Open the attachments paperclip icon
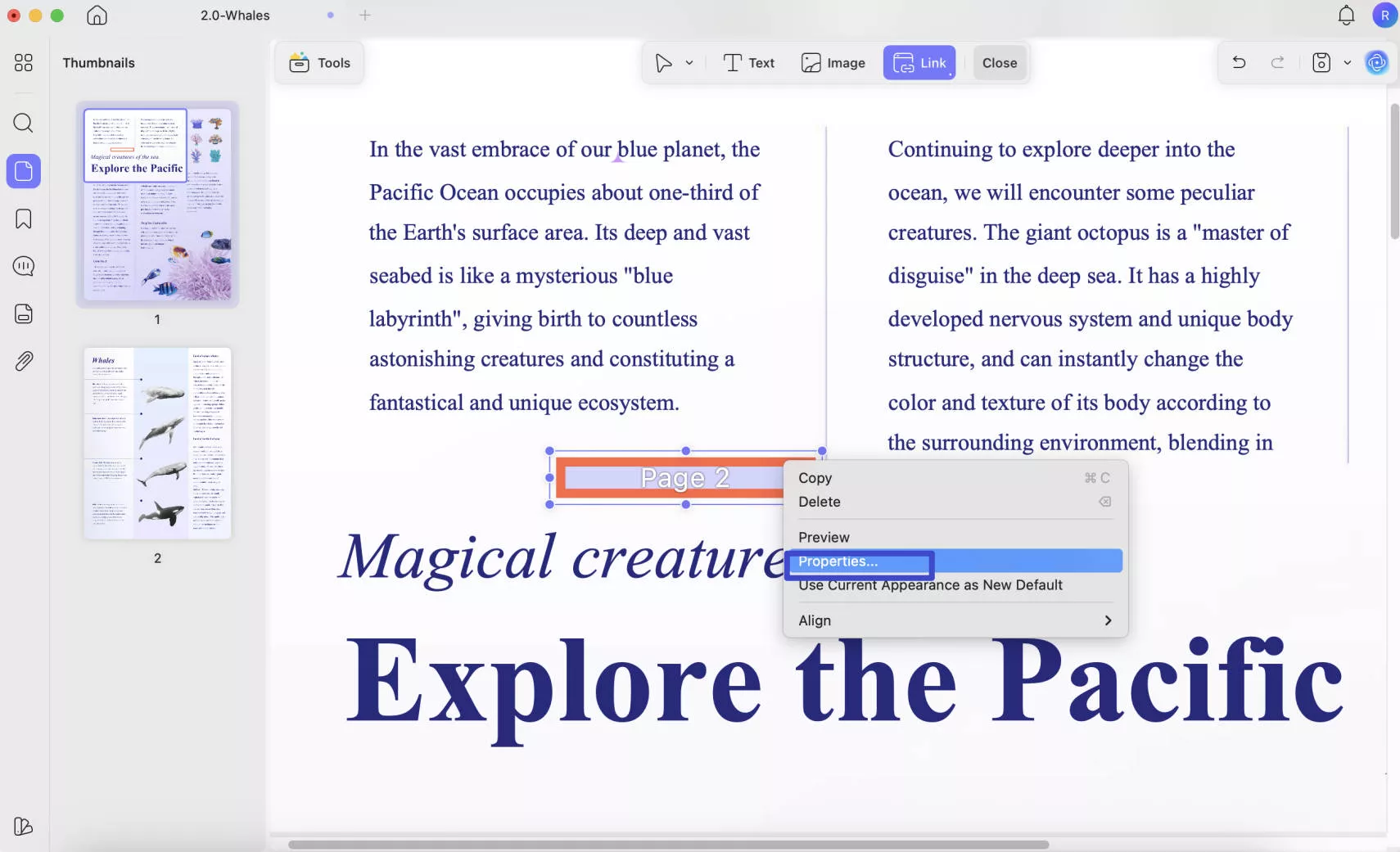Viewport: 1400px width, 852px height. point(24,361)
